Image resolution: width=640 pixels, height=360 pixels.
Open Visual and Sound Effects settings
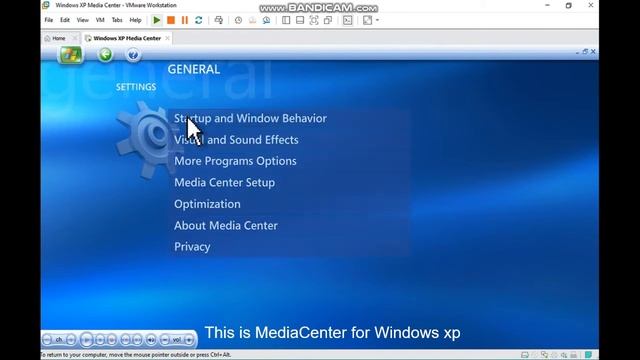click(236, 140)
